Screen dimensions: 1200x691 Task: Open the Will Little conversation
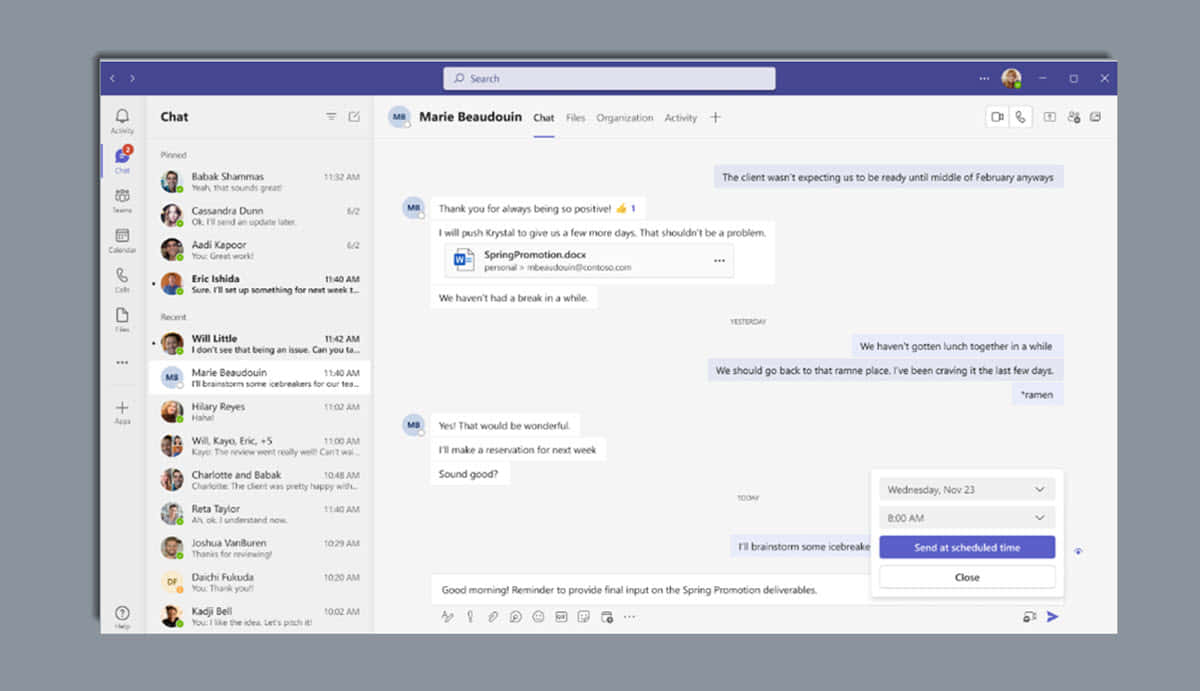click(x=259, y=344)
